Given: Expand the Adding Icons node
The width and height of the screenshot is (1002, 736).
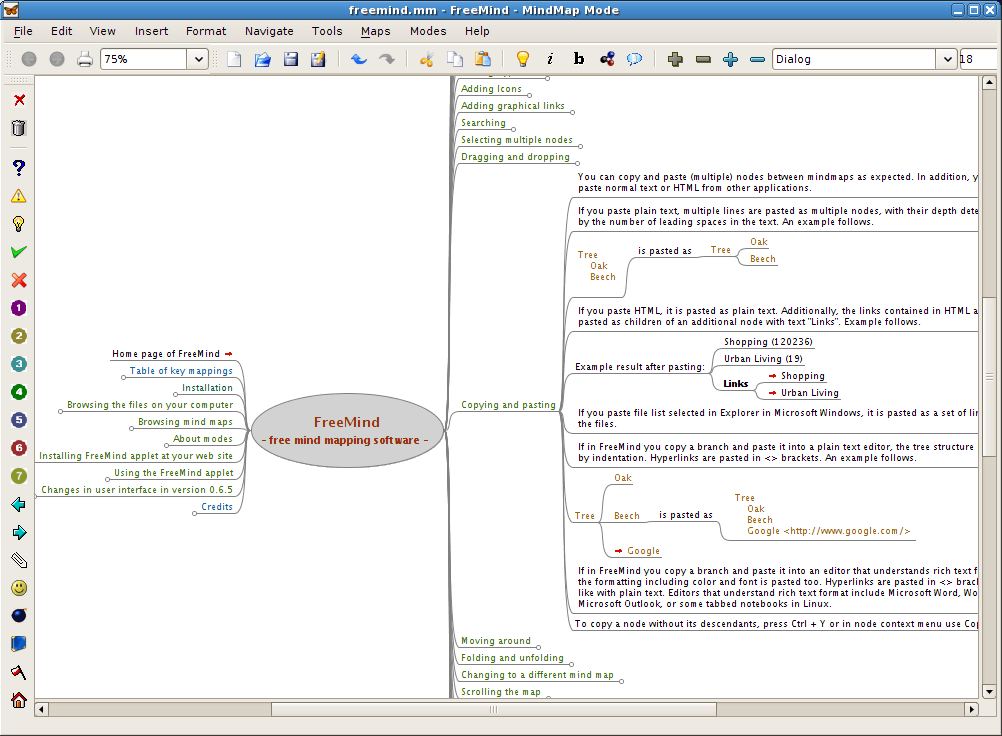Looking at the screenshot, I should tap(530, 95).
